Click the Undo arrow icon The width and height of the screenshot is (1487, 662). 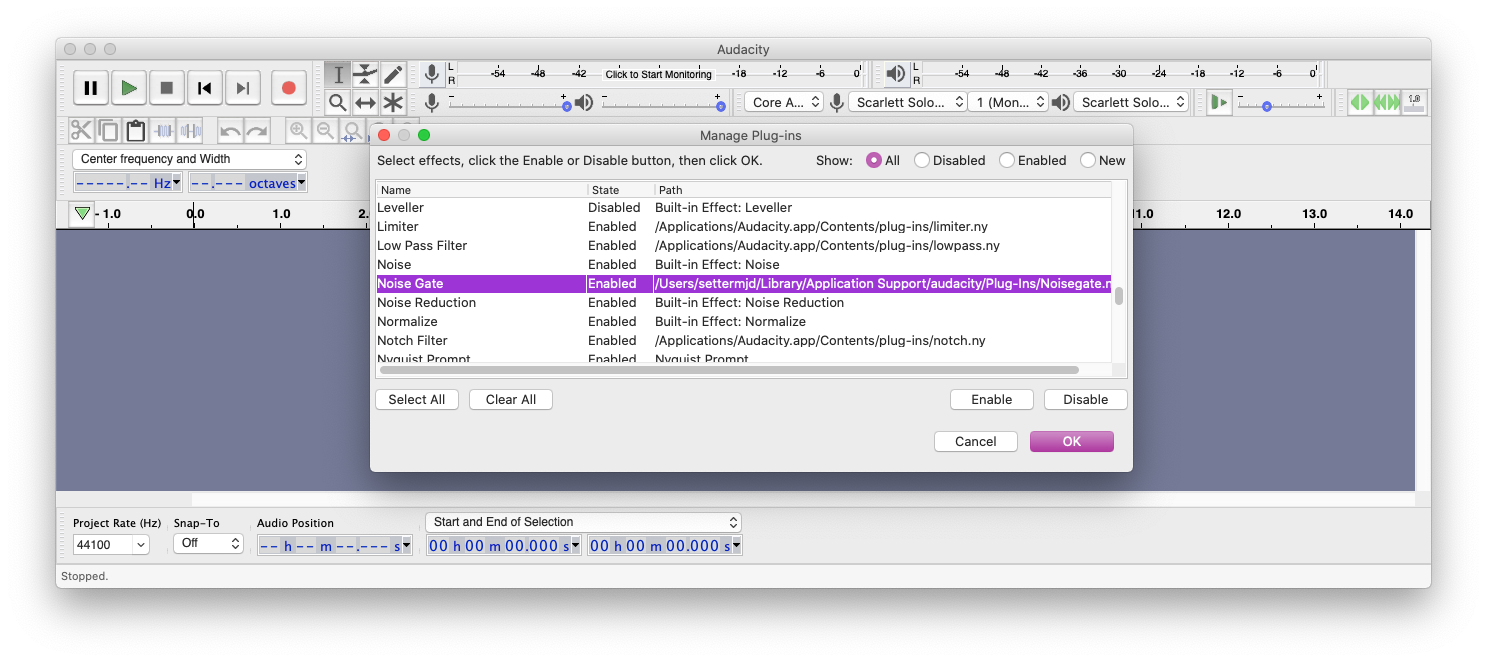pos(230,130)
